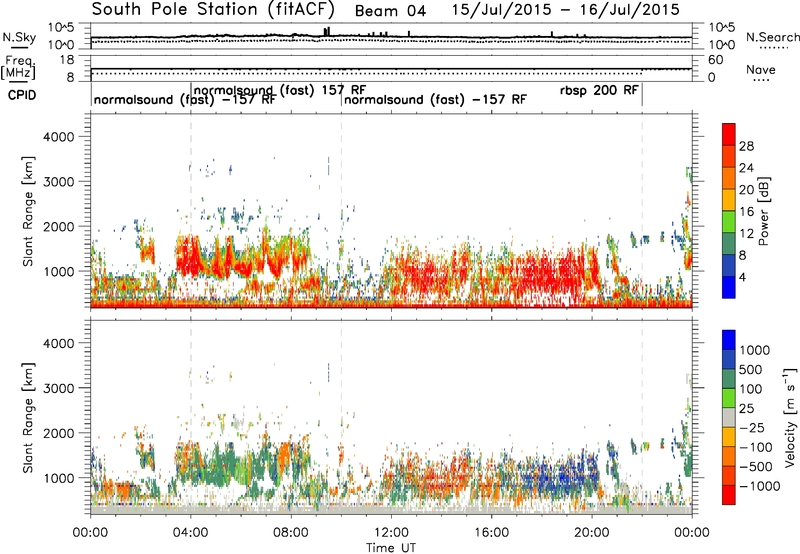Click the red -1000 segment of Velocity bar
This screenshot has height=554, width=800.
[x=729, y=495]
